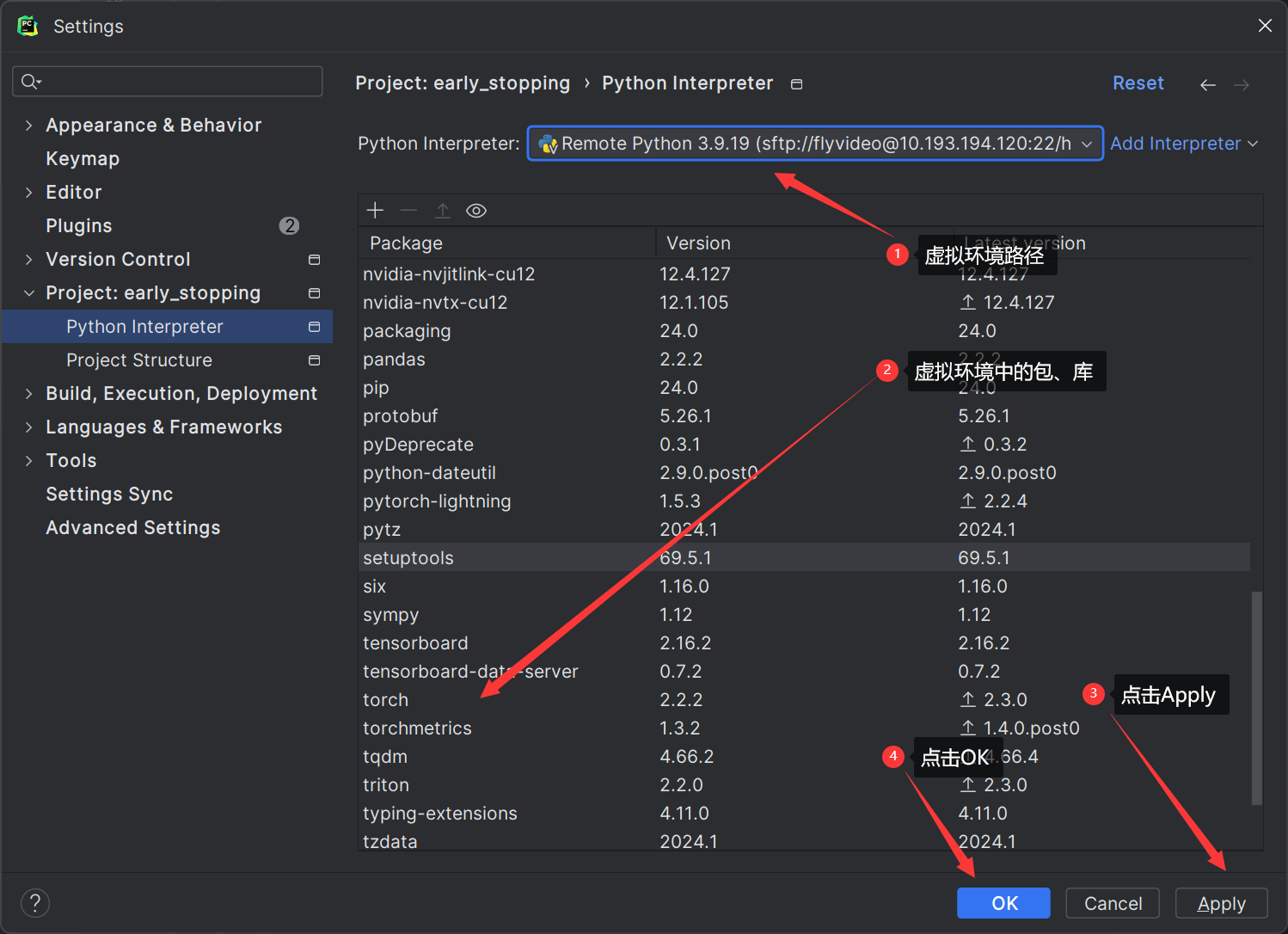The height and width of the screenshot is (934, 1288).
Task: Select the pip package row
Action: pos(805,387)
